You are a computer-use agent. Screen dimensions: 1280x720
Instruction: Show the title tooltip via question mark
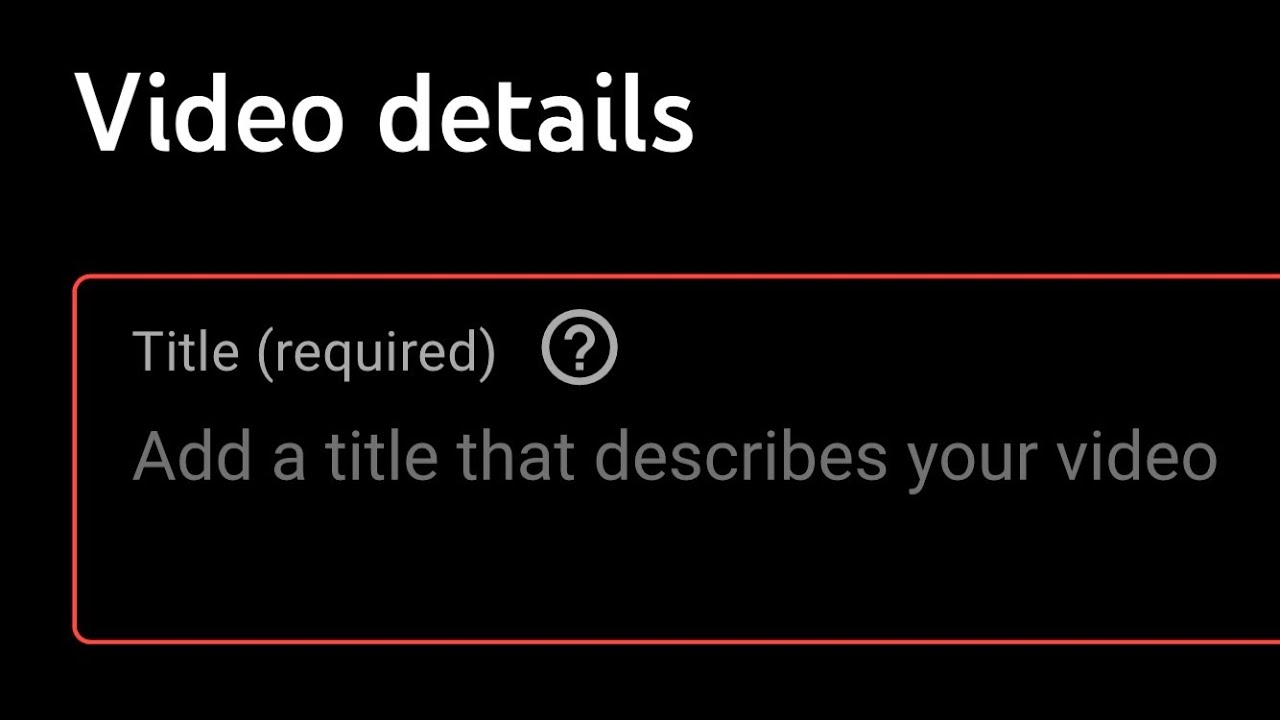click(x=579, y=348)
